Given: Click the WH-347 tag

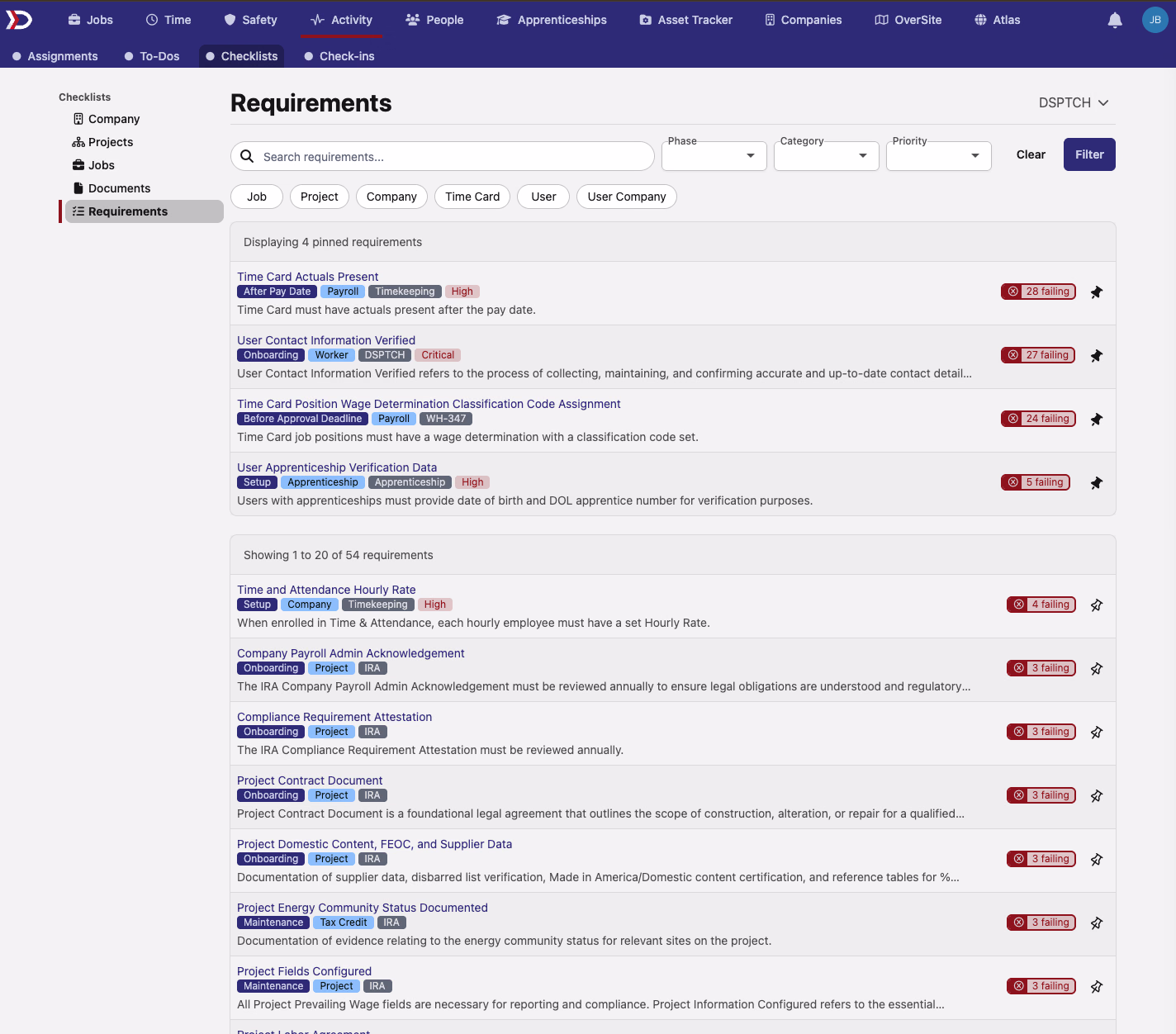Looking at the screenshot, I should pyautogui.click(x=446, y=419).
